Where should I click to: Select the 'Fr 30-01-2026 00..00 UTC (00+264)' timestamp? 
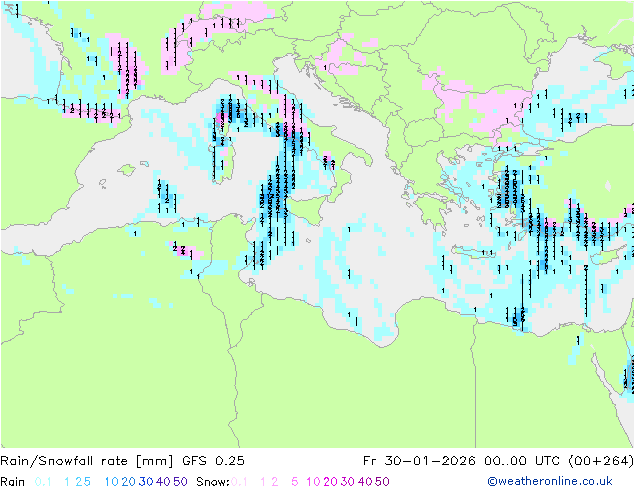coord(498,461)
